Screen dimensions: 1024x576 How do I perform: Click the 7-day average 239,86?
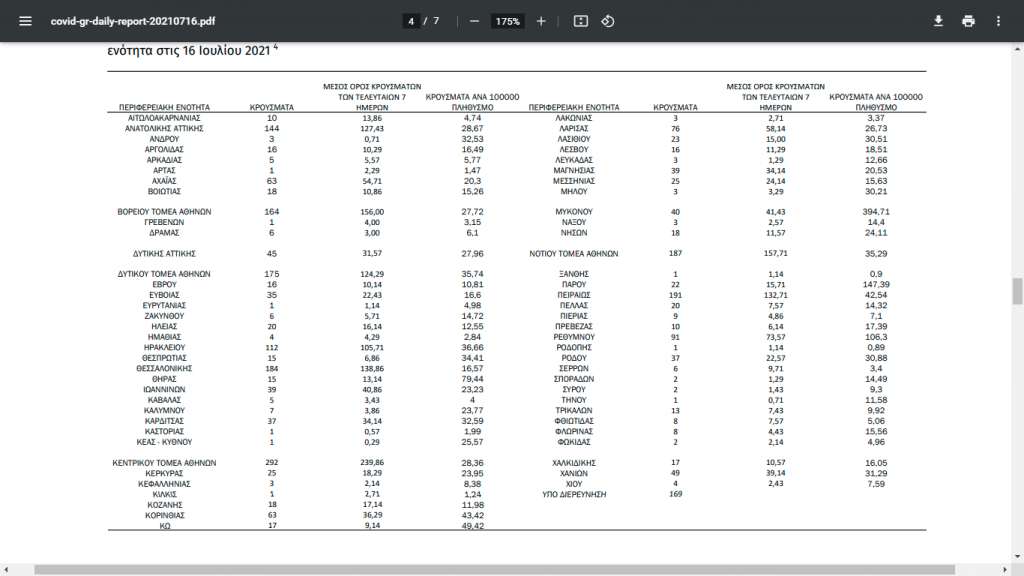(372, 463)
